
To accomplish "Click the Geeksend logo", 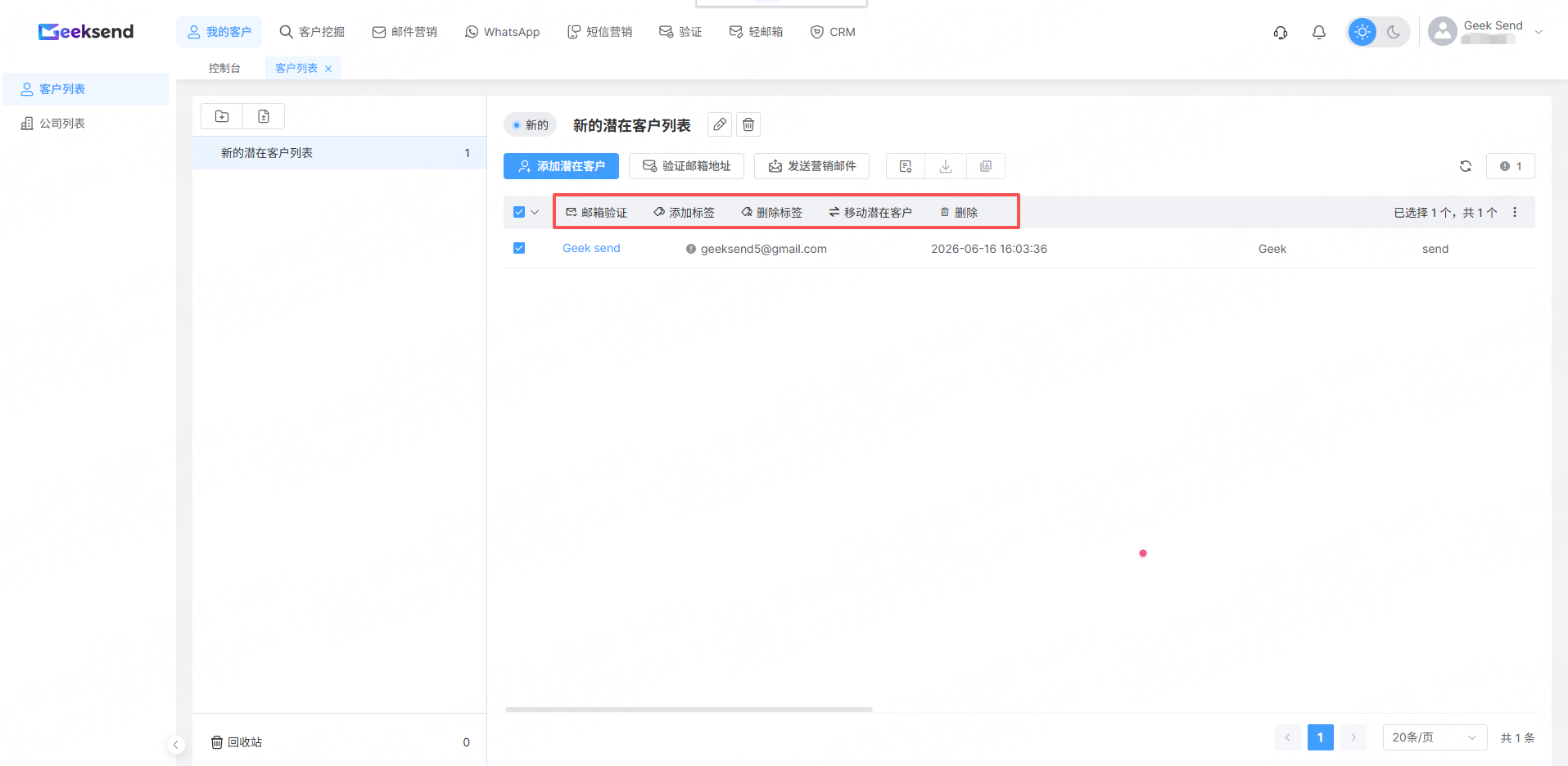I will 86,32.
